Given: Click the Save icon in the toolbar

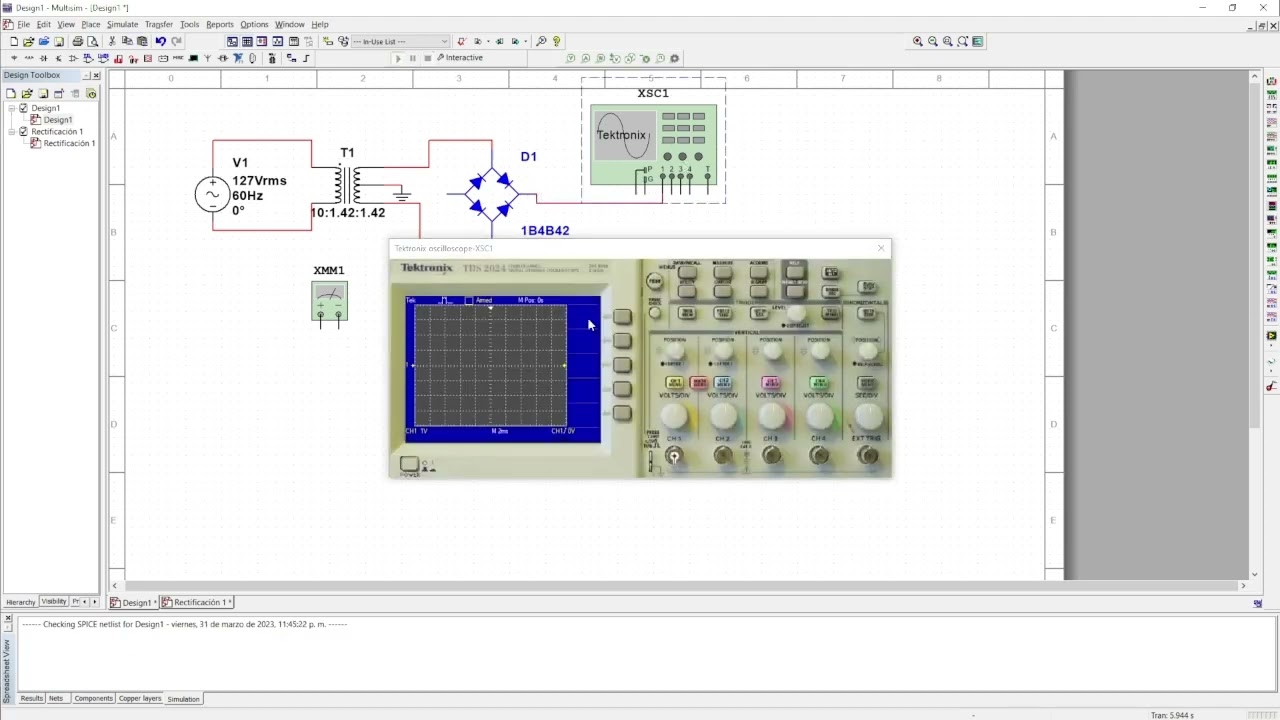Looking at the screenshot, I should tap(59, 41).
